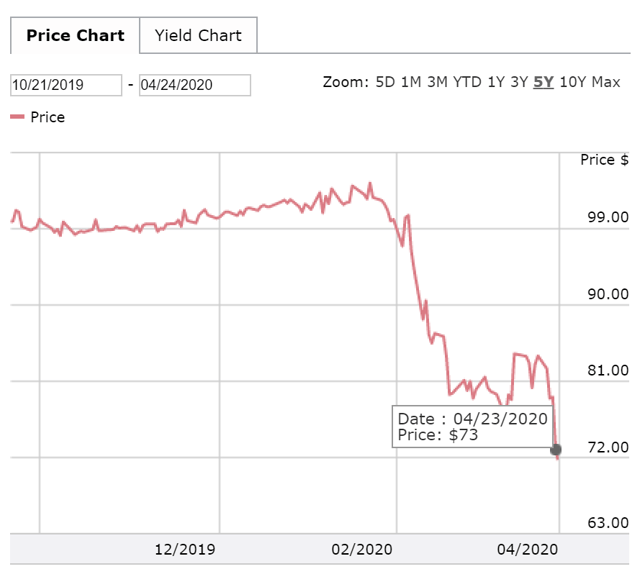Select 1Y zoom range
This screenshot has width=640, height=587.
pos(496,82)
